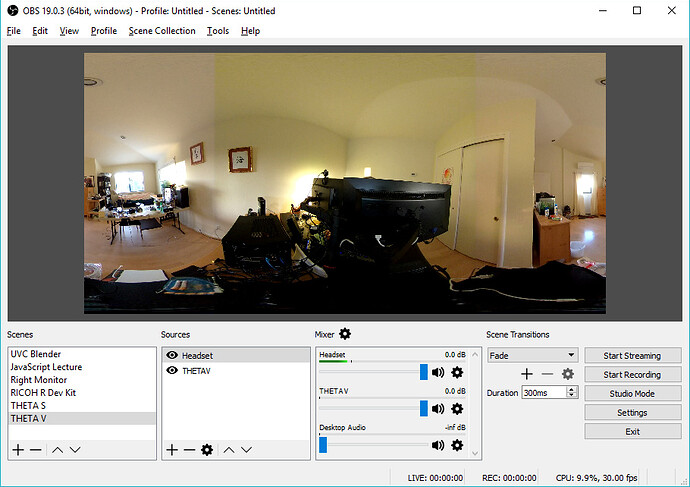The height and width of the screenshot is (487, 690).
Task: Click the LIVE: 00:00:00 status text
Action: [x=435, y=478]
